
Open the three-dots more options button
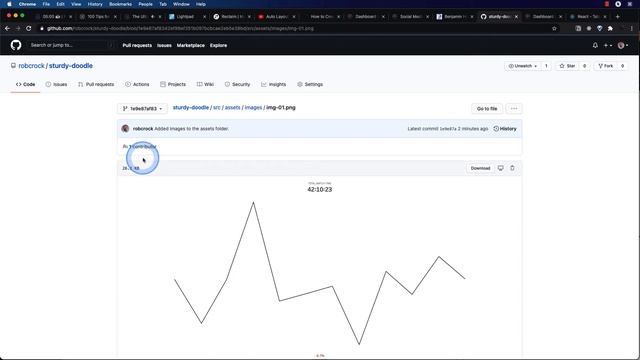514,109
